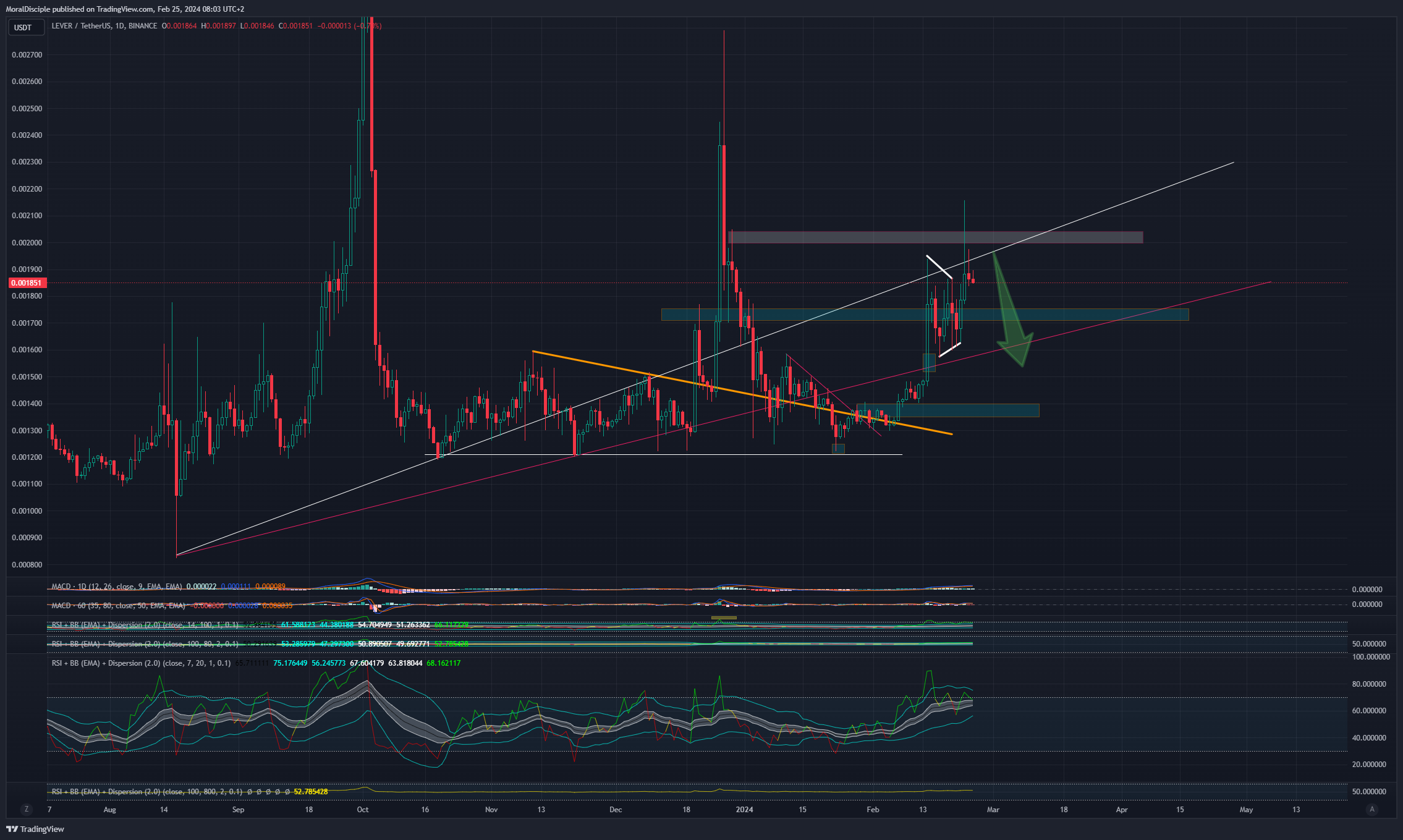Select the teal zone rectangle near 0.001400
This screenshot has height=840, width=1403.
[x=948, y=410]
